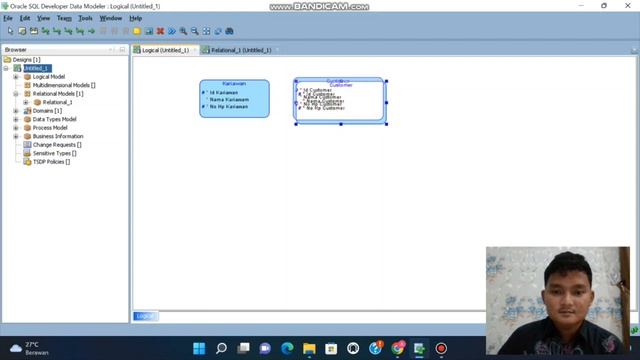
Task: Choose the New Type Substitution arrow tool
Action: (91, 31)
